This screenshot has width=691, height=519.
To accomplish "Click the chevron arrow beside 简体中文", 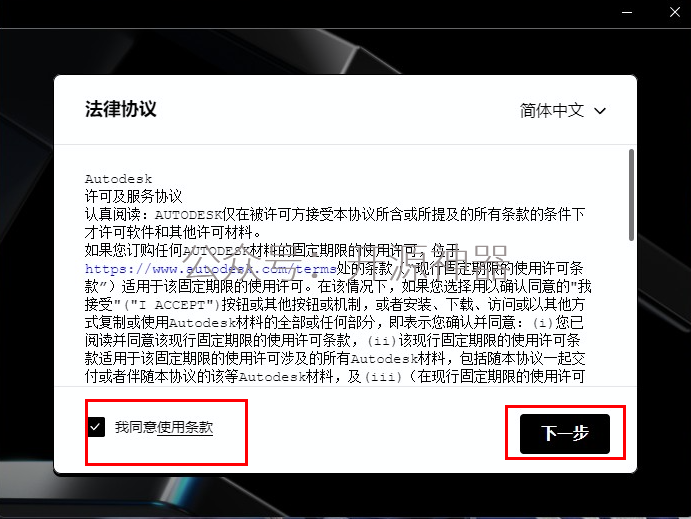I will click(600, 111).
